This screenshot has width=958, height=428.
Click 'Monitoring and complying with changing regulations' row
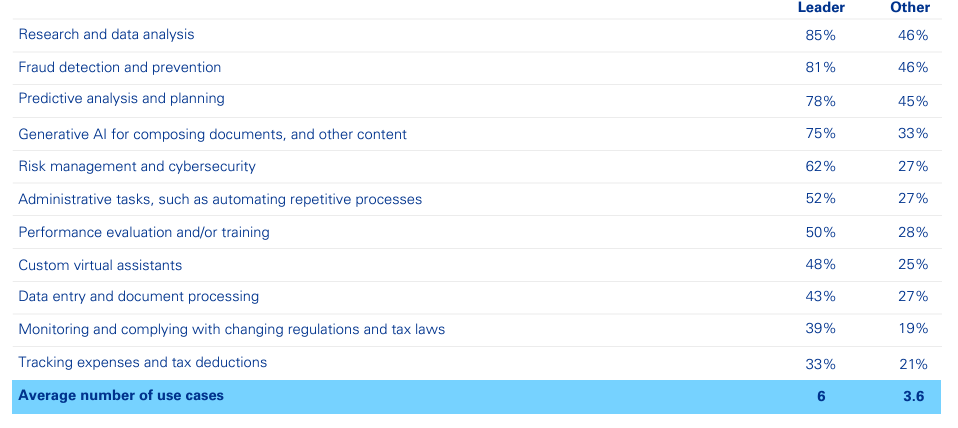click(231, 329)
